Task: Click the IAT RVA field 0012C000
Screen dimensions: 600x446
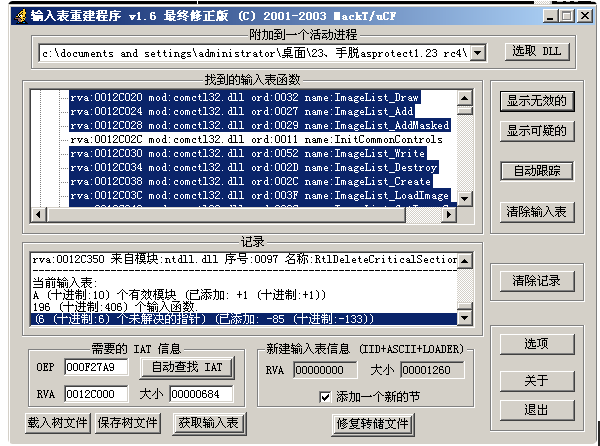Action: [96, 394]
